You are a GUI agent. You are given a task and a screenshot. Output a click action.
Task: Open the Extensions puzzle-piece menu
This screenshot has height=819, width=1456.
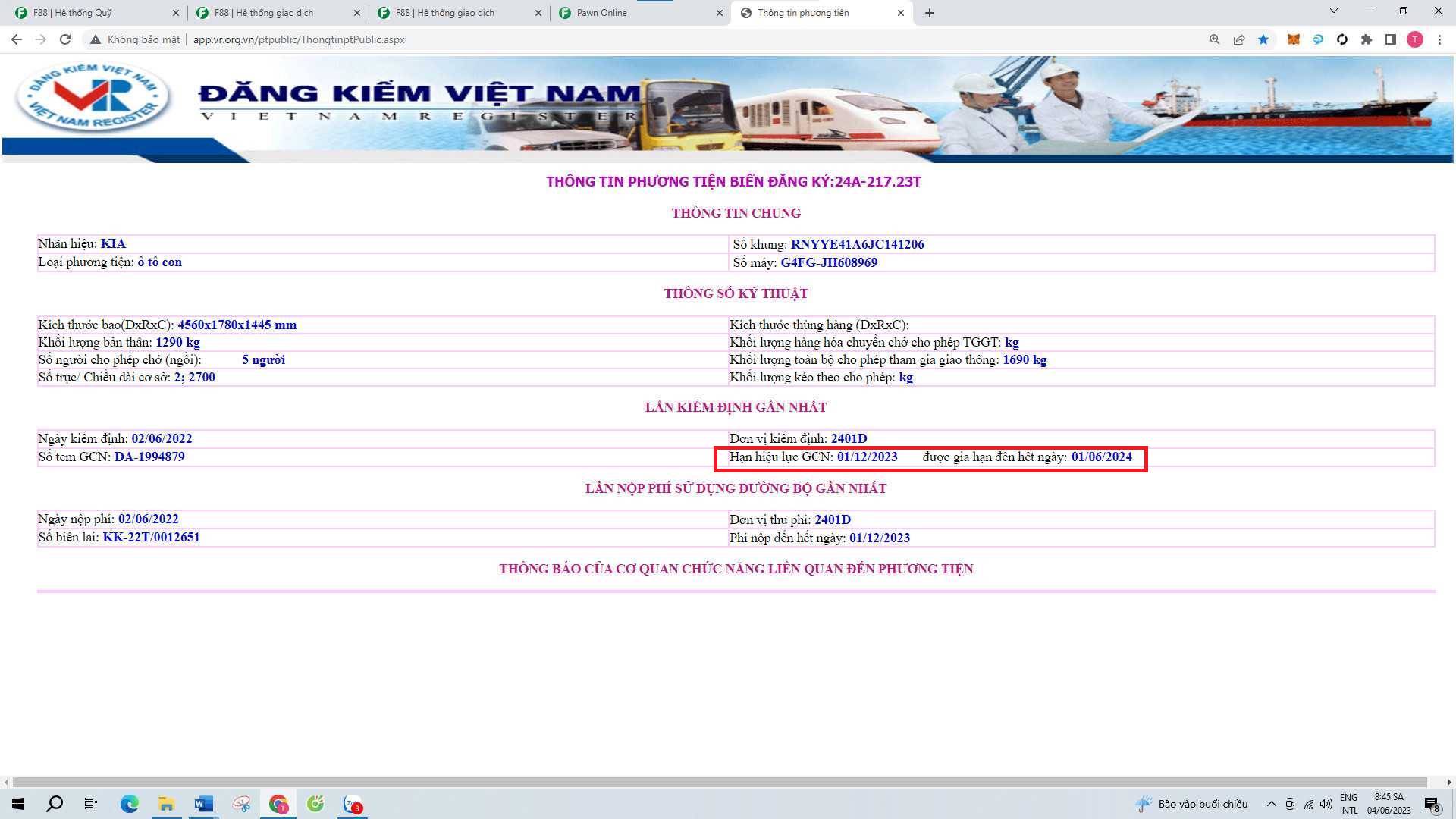pos(1367,39)
